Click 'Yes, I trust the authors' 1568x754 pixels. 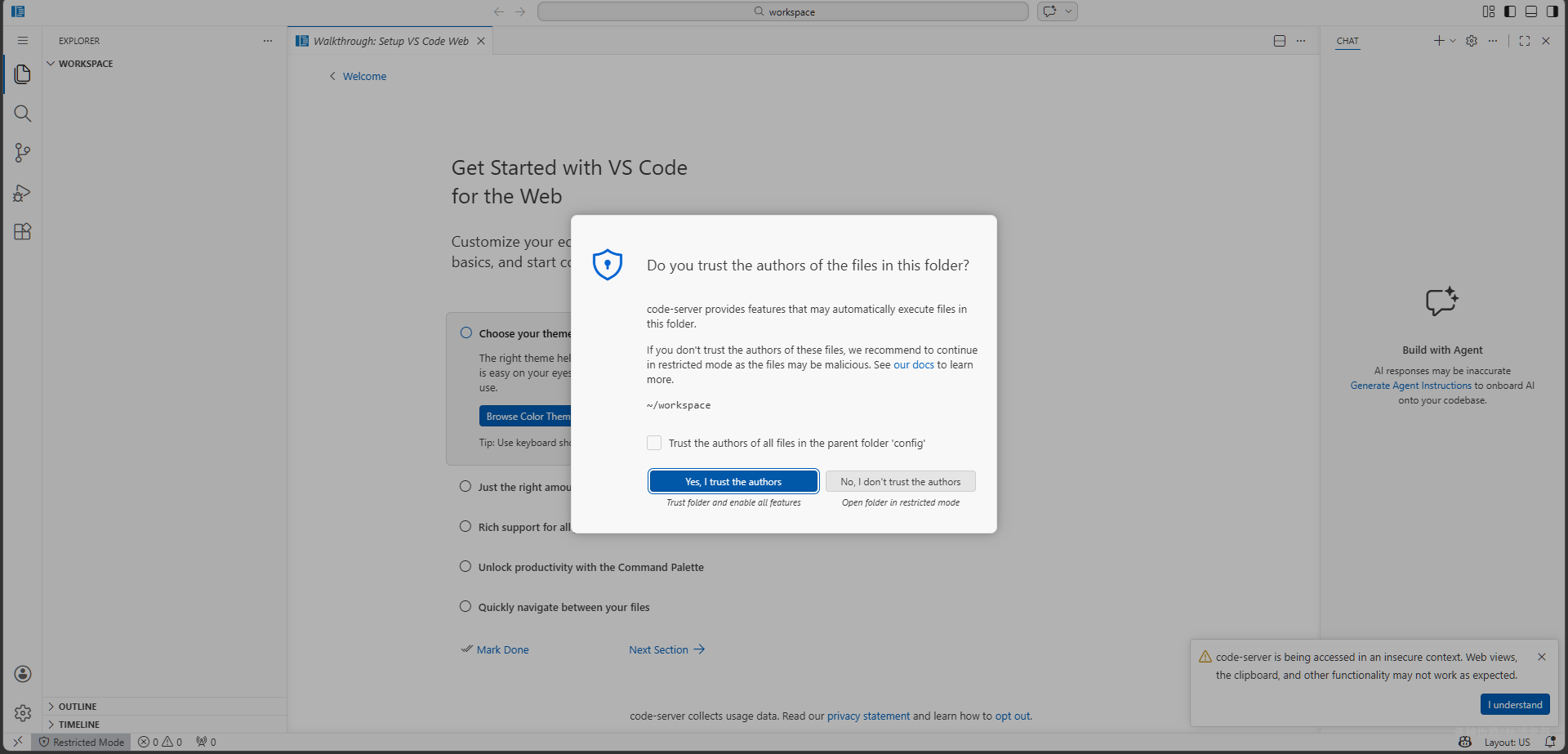(733, 482)
